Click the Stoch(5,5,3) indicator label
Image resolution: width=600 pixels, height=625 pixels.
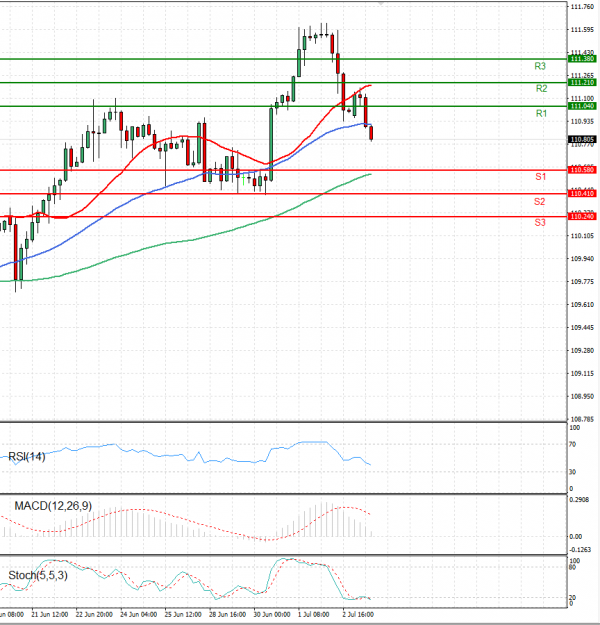tap(38, 576)
